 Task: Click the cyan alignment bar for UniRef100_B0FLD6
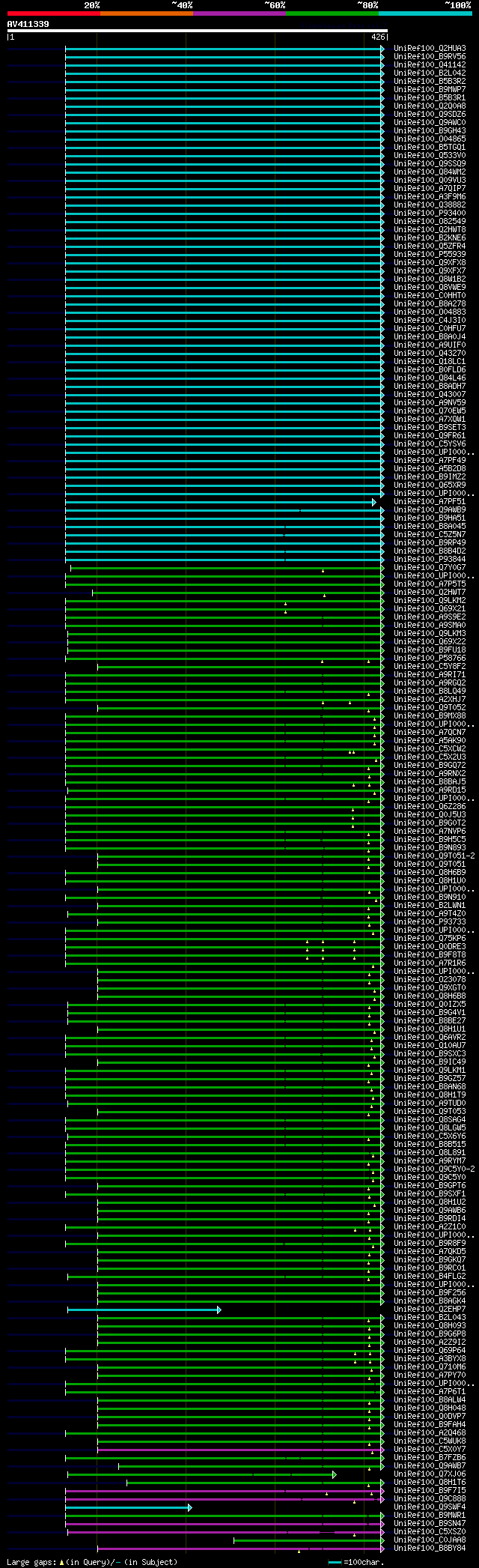(225, 370)
